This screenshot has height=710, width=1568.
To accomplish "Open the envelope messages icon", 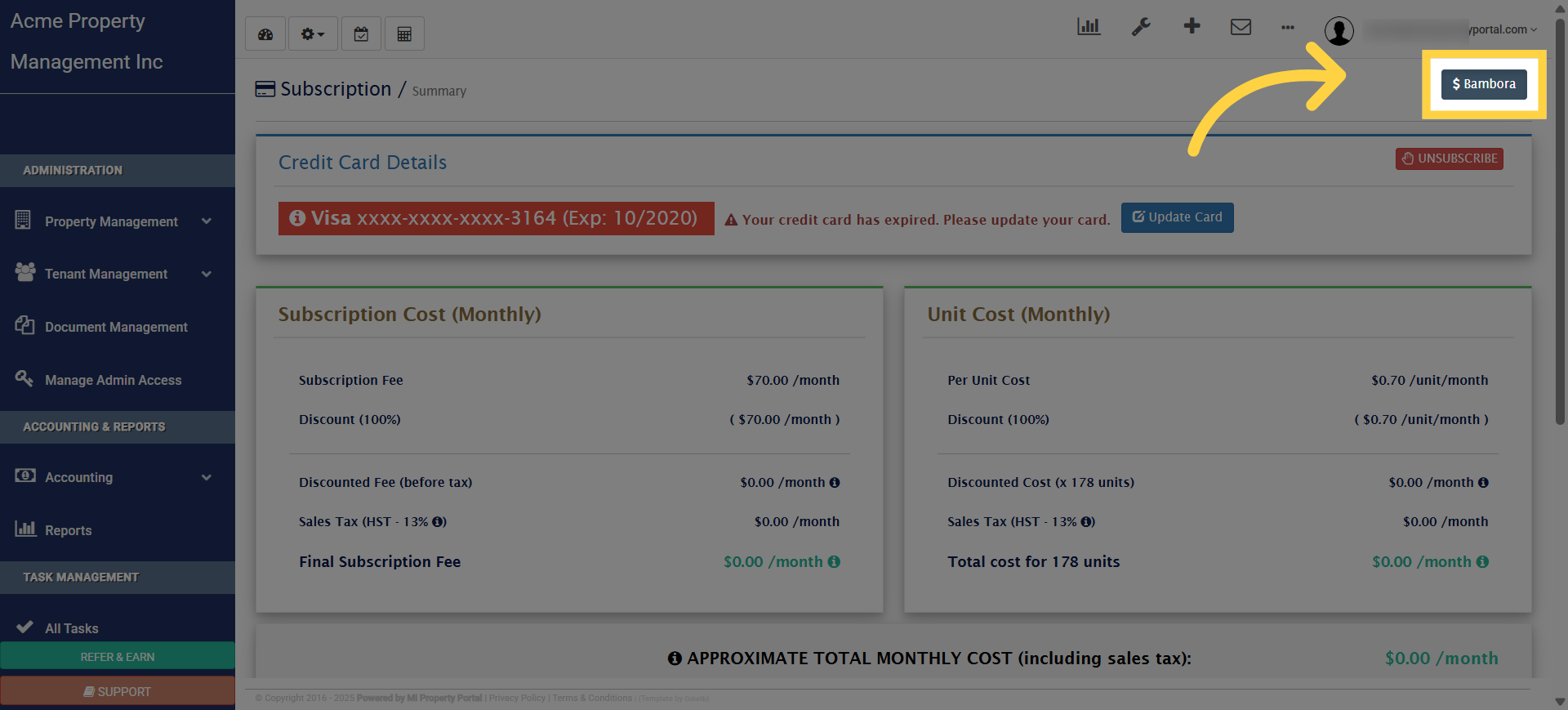I will click(x=1241, y=27).
